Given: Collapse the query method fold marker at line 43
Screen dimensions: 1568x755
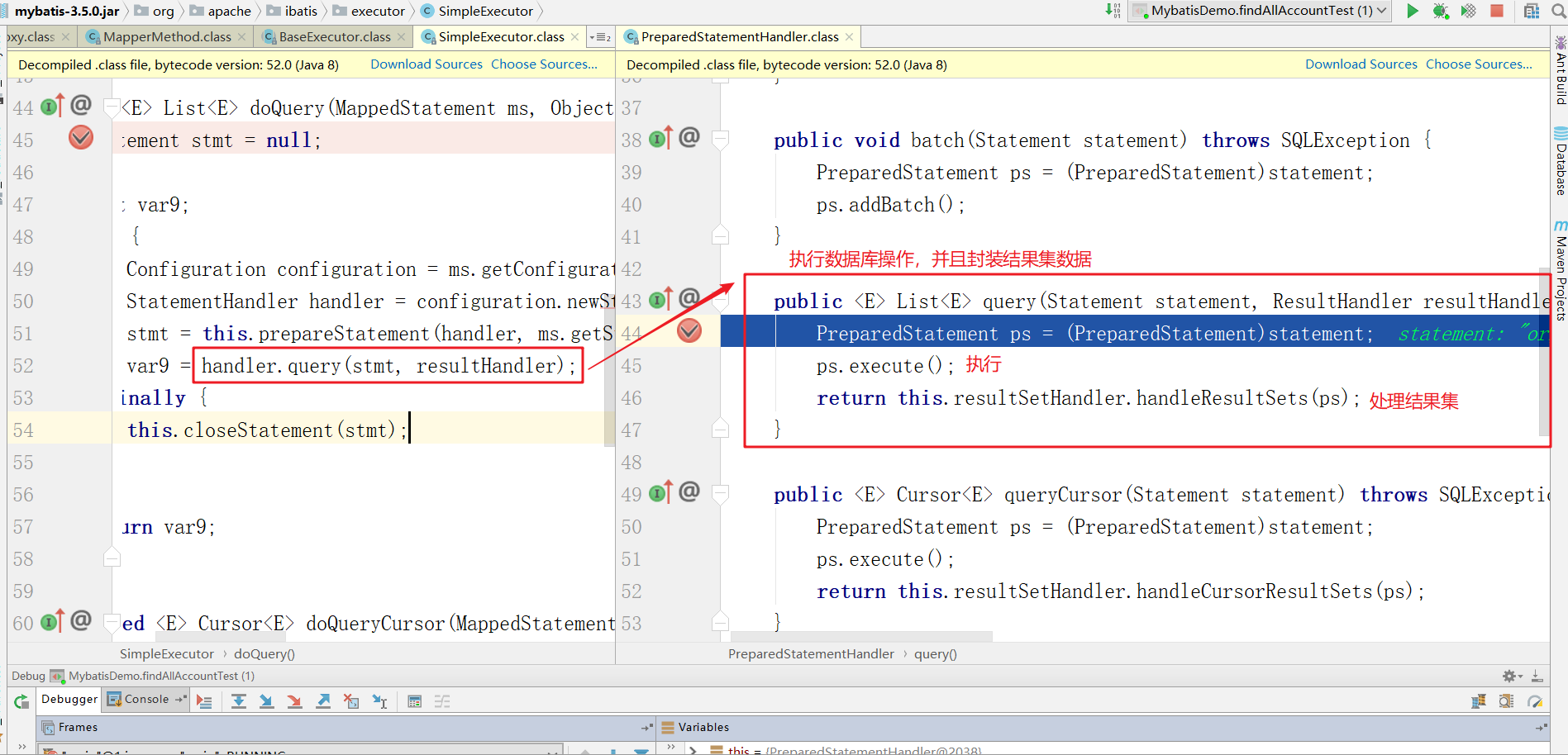Looking at the screenshot, I should click(721, 301).
